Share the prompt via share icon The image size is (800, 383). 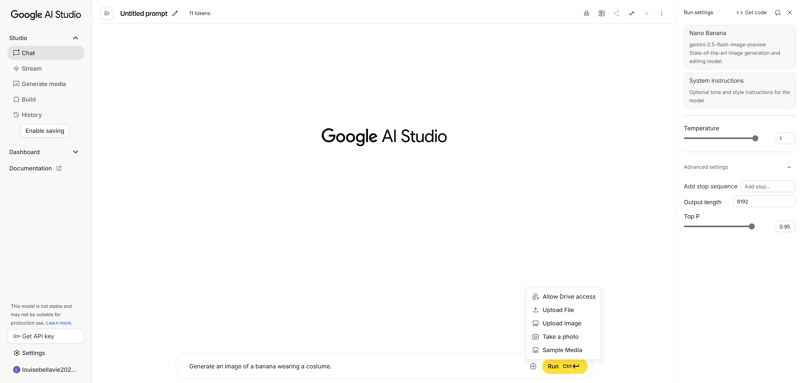click(x=616, y=13)
